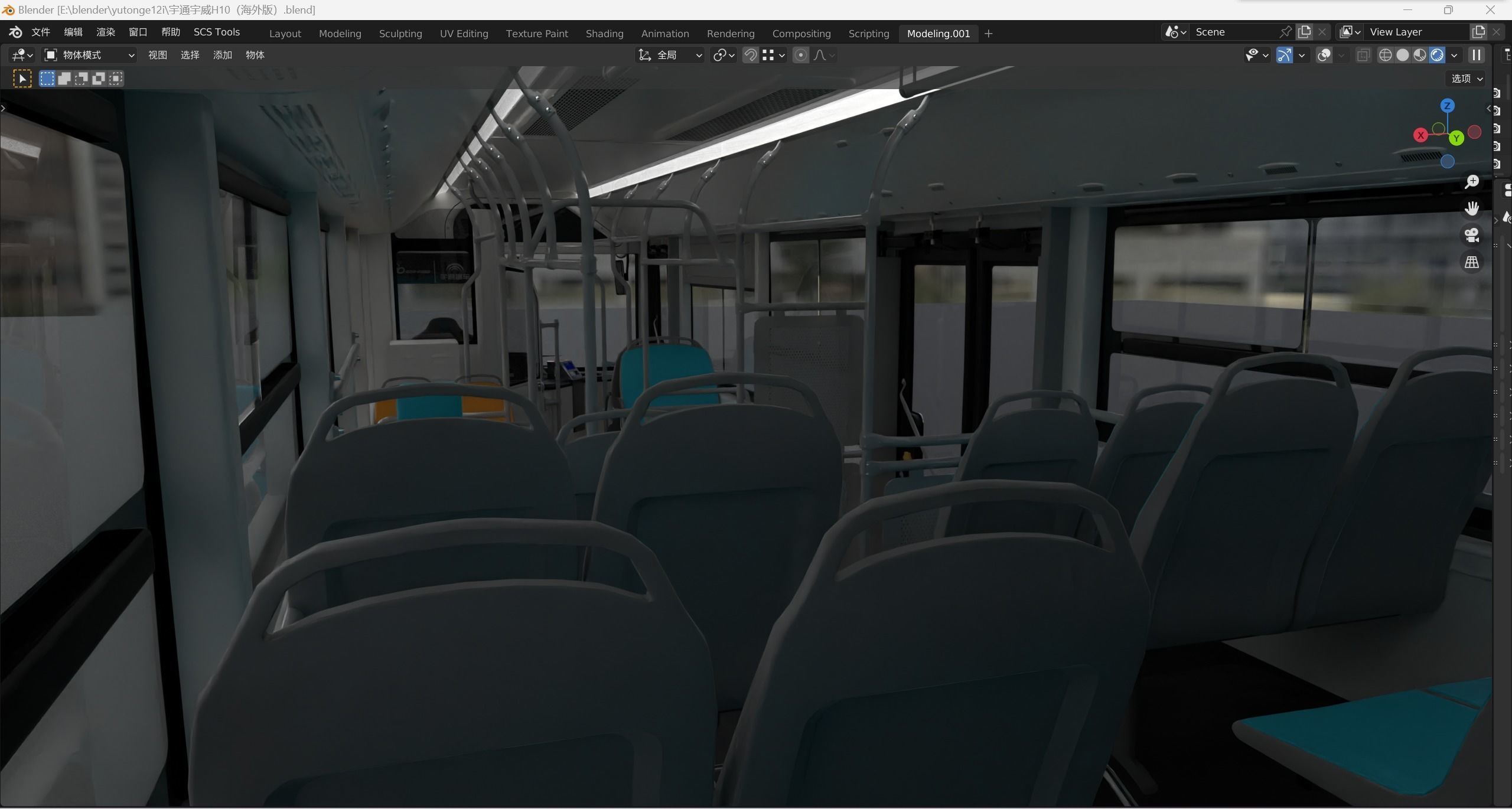Switch to the Rendering workspace tab
Image resolution: width=1512 pixels, height=809 pixels.
[x=731, y=34]
